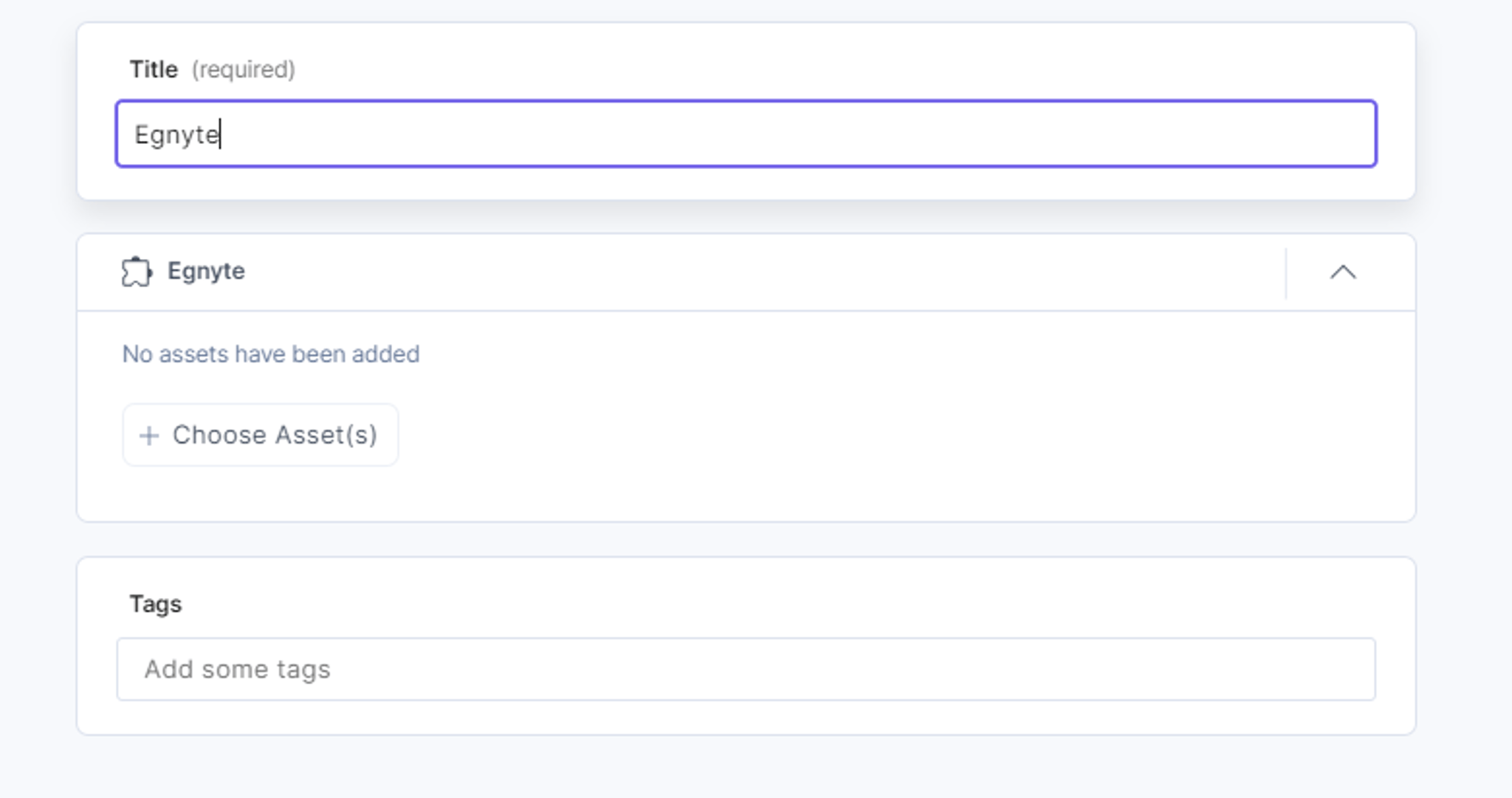Click the No assets have been added message

(x=271, y=354)
